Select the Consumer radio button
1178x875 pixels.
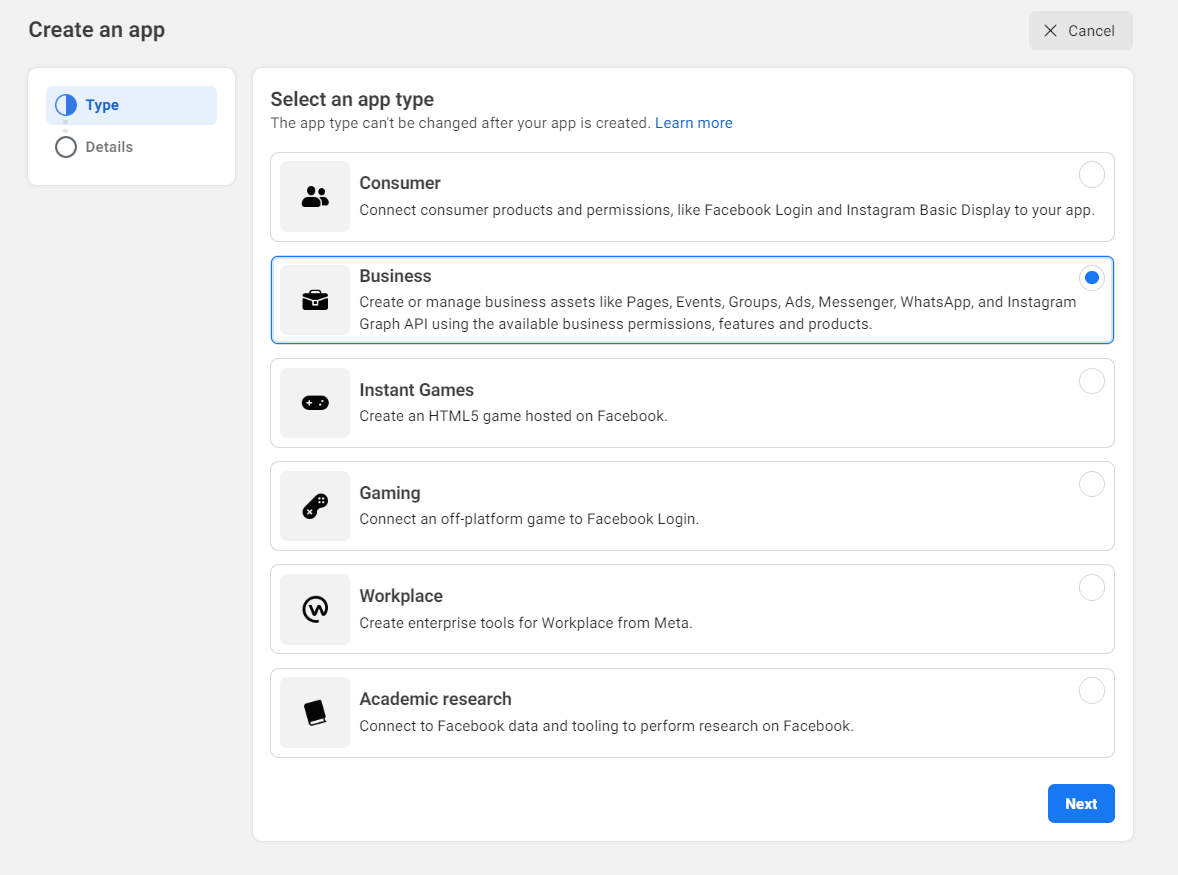click(x=1091, y=175)
